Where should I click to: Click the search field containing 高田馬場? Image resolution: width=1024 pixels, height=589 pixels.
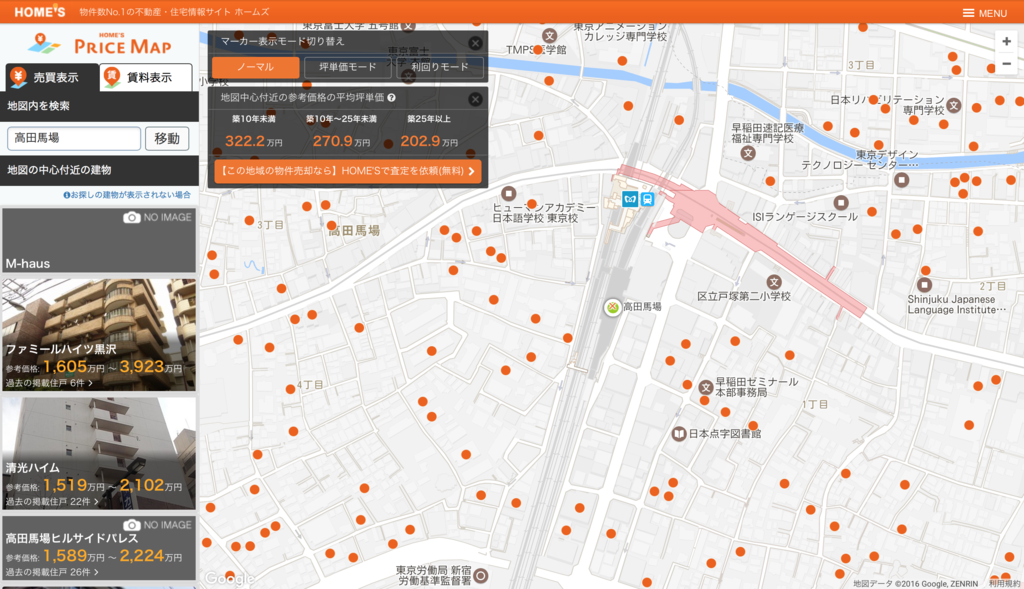click(74, 138)
